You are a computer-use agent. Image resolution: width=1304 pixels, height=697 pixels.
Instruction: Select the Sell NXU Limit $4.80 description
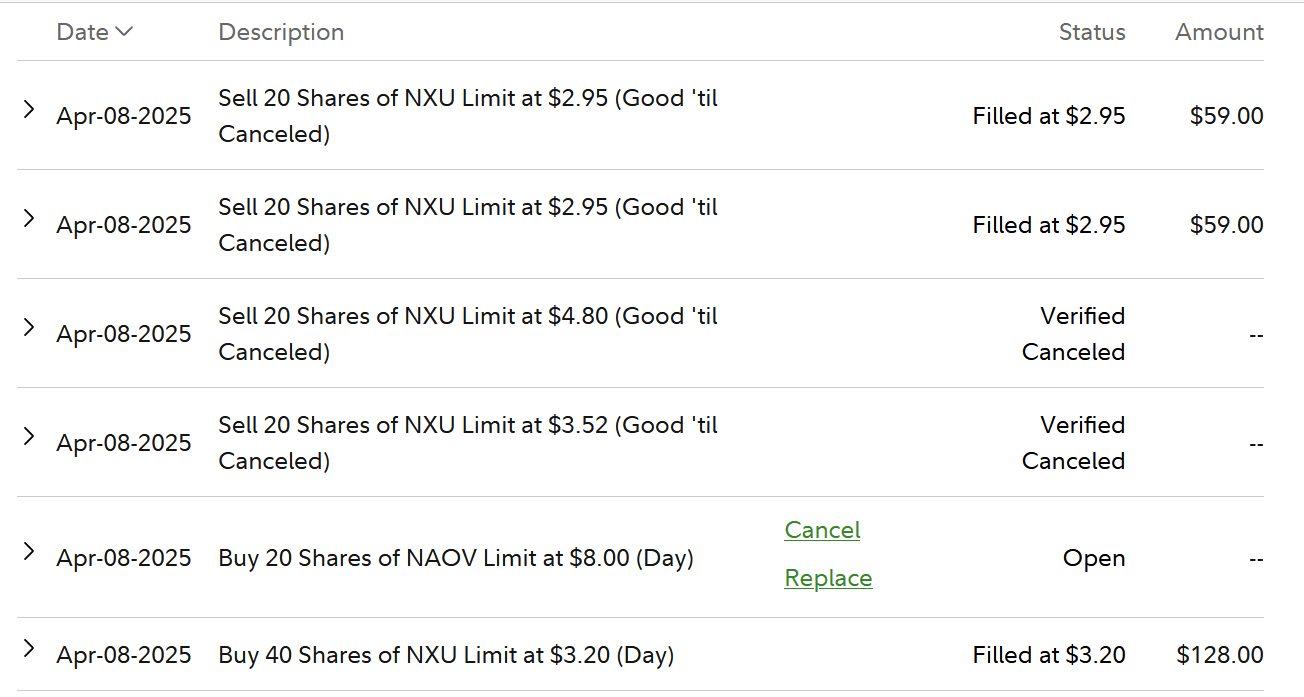tap(468, 334)
